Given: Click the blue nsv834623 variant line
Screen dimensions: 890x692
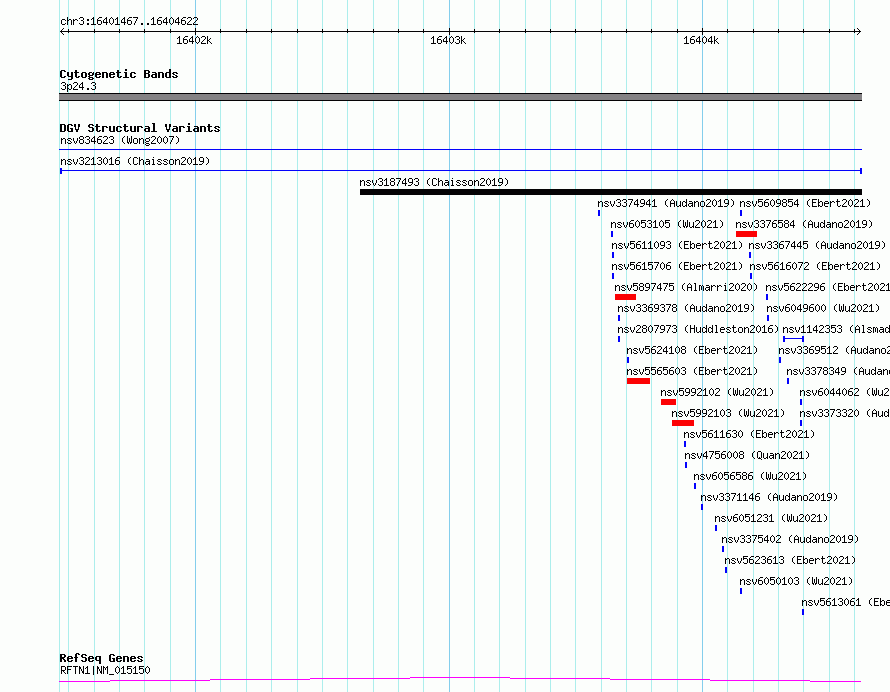Looking at the screenshot, I should click(x=460, y=150).
